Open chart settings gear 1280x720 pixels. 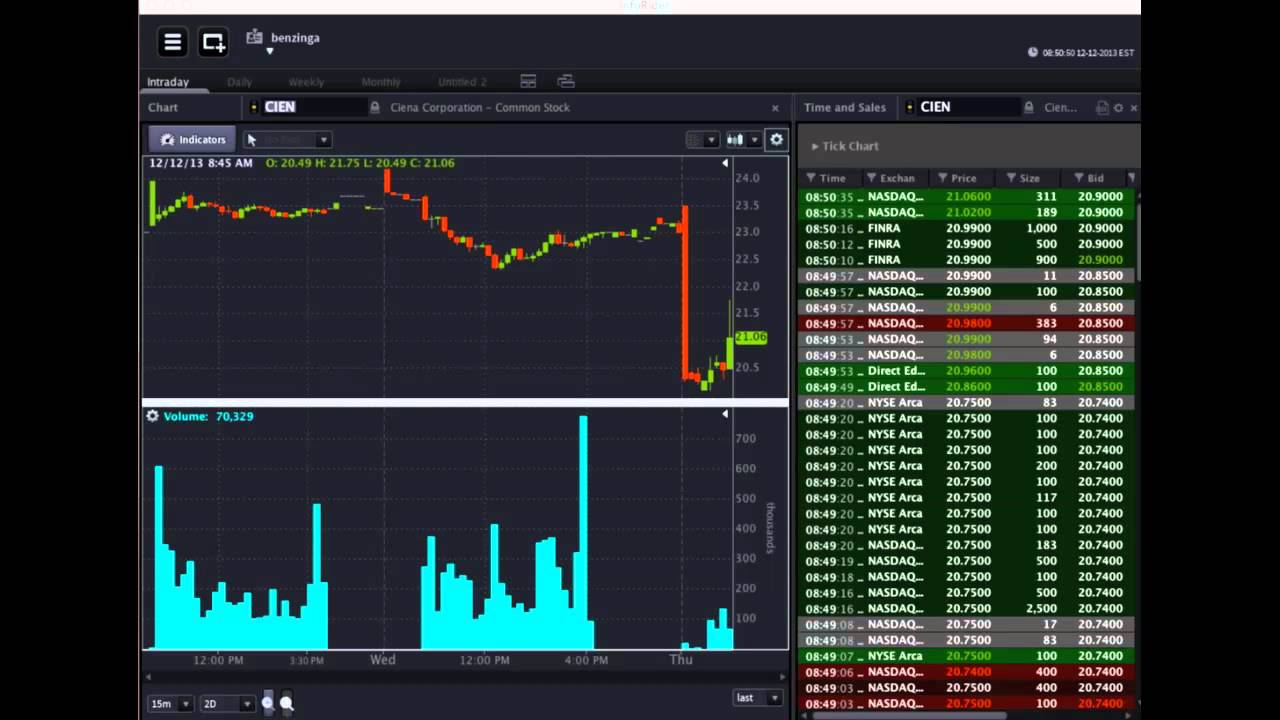tap(776, 140)
